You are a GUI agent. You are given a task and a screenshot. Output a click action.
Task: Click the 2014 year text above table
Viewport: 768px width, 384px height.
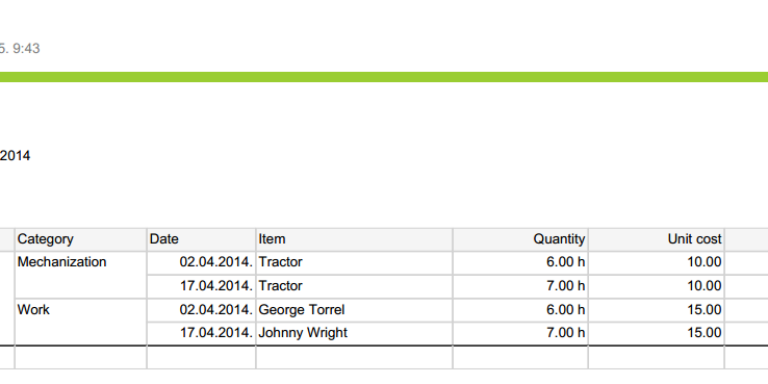(x=15, y=156)
